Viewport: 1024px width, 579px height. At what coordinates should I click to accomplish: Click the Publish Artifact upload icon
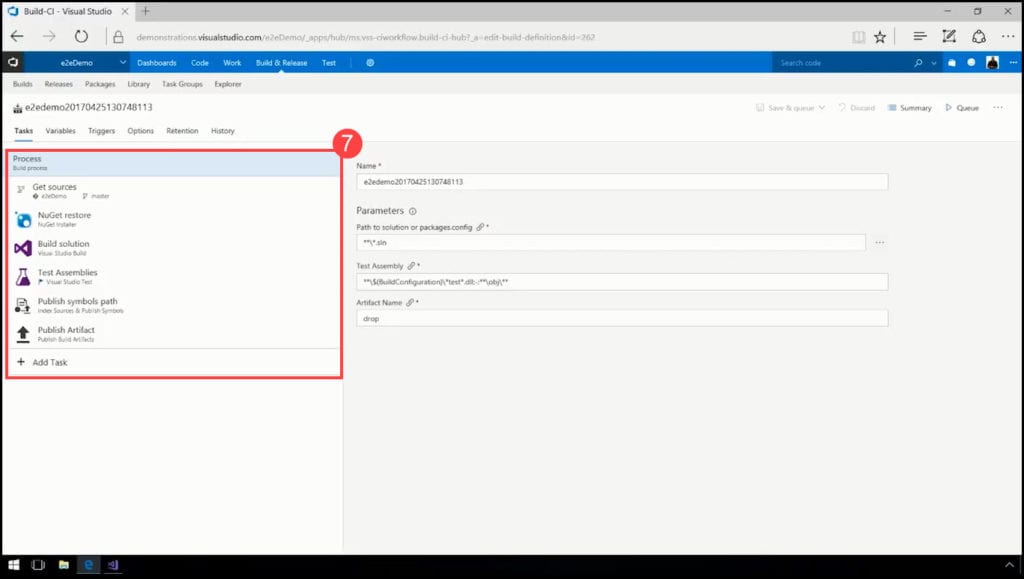23,334
